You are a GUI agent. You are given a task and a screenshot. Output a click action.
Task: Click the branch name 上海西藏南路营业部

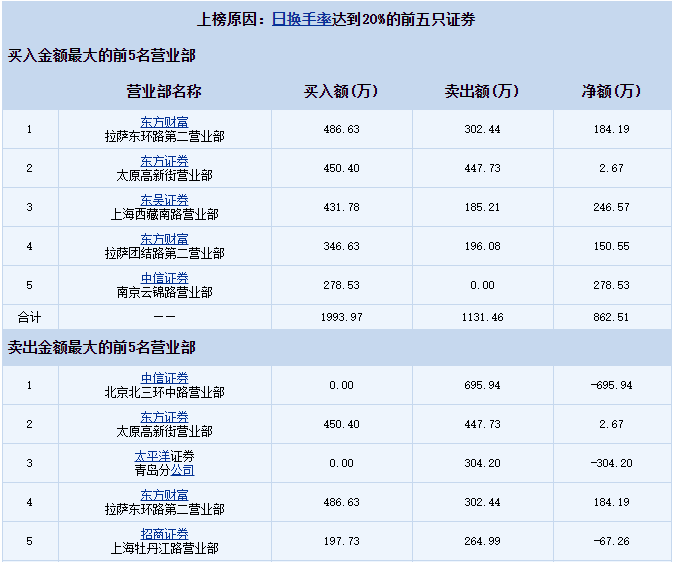164,214
